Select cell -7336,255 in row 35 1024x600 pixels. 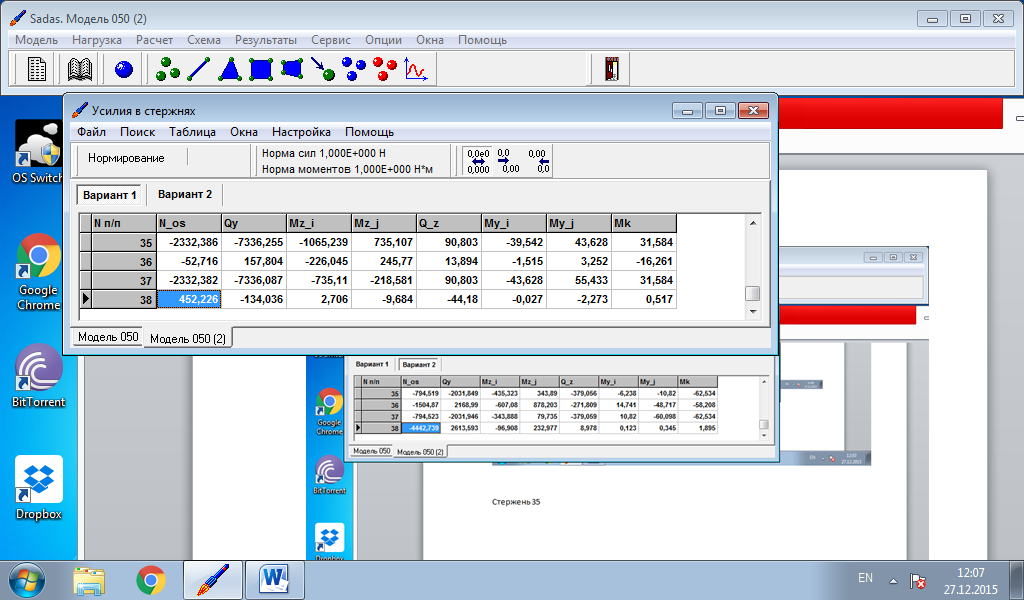pos(253,242)
